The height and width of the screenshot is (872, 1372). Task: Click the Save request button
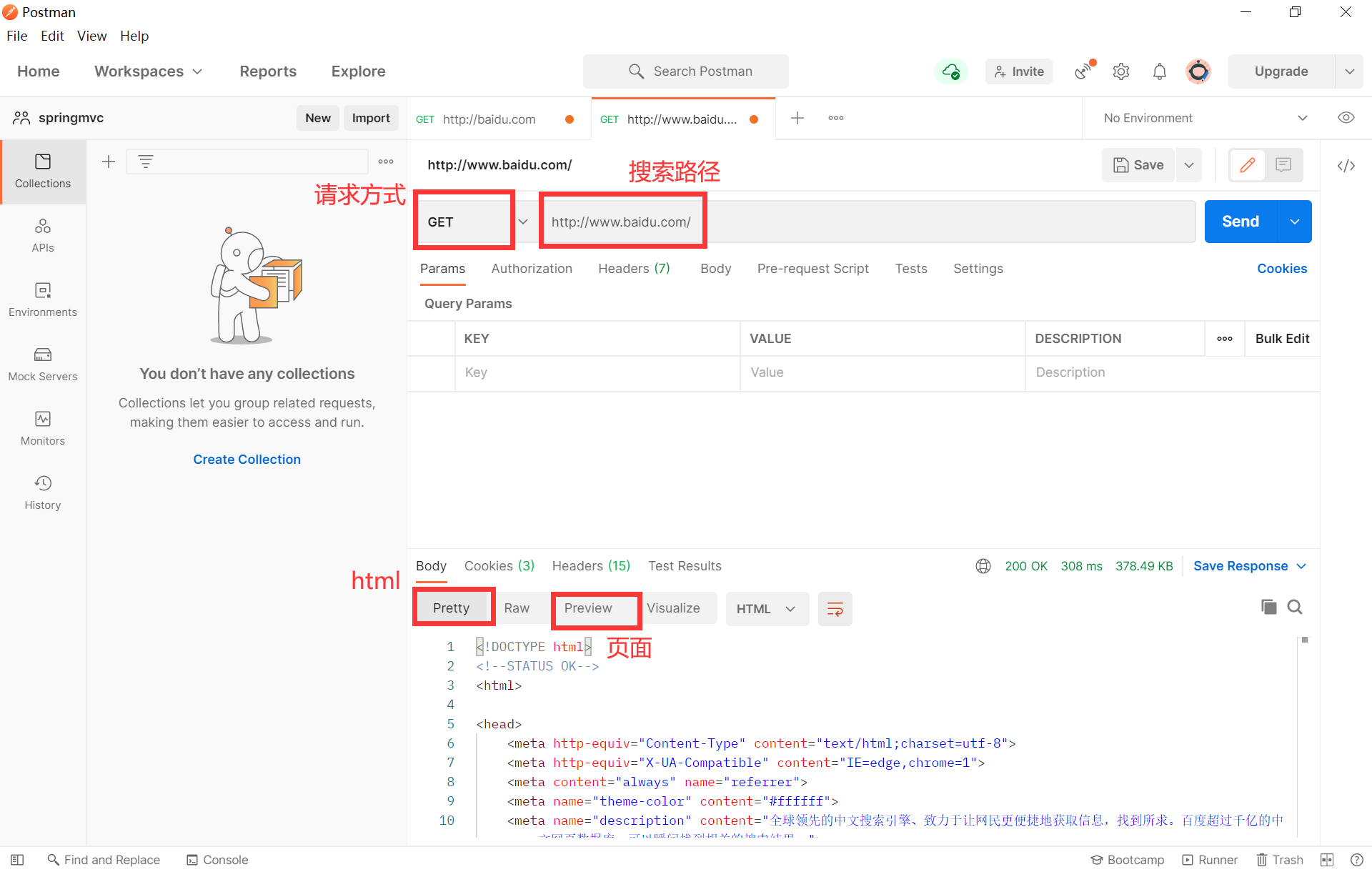[1139, 165]
